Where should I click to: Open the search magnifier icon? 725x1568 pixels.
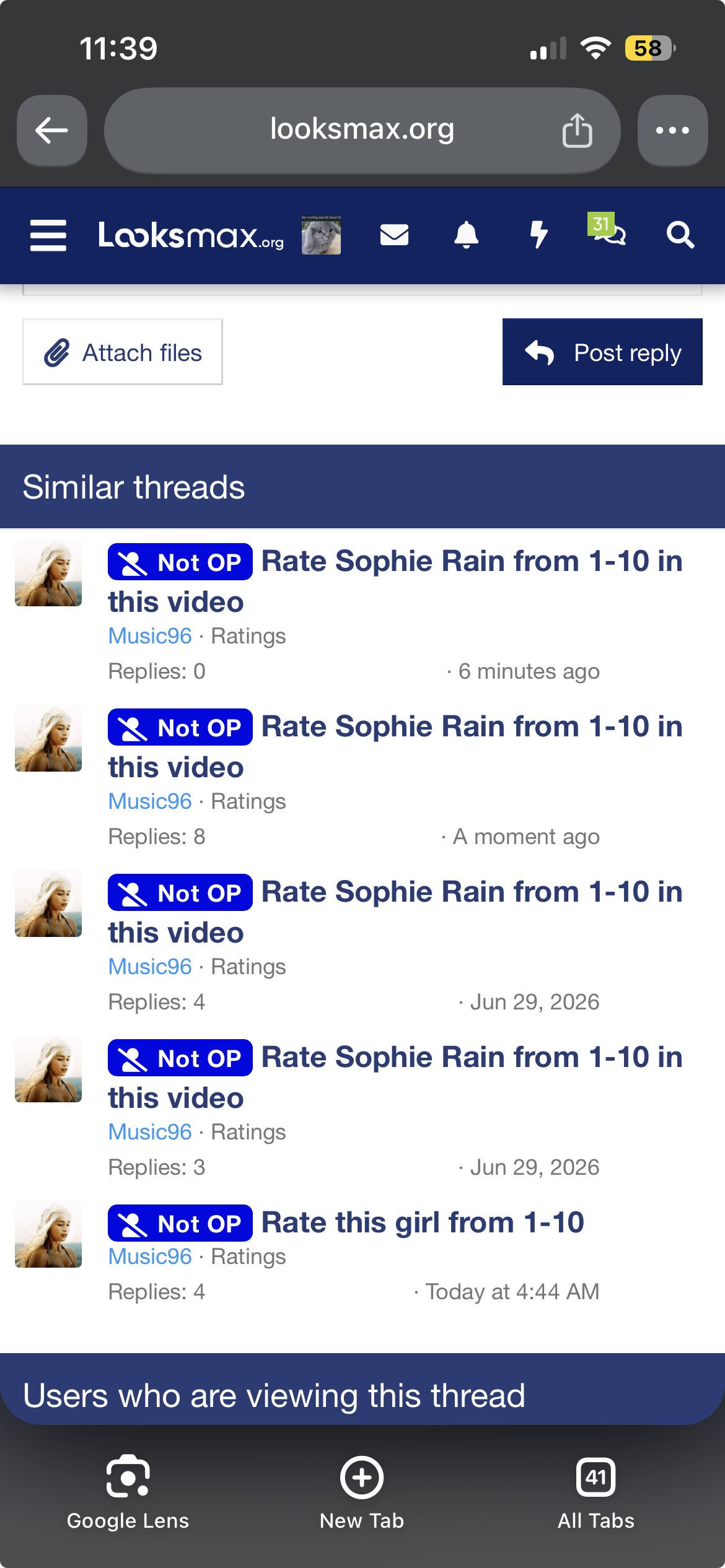[680, 235]
